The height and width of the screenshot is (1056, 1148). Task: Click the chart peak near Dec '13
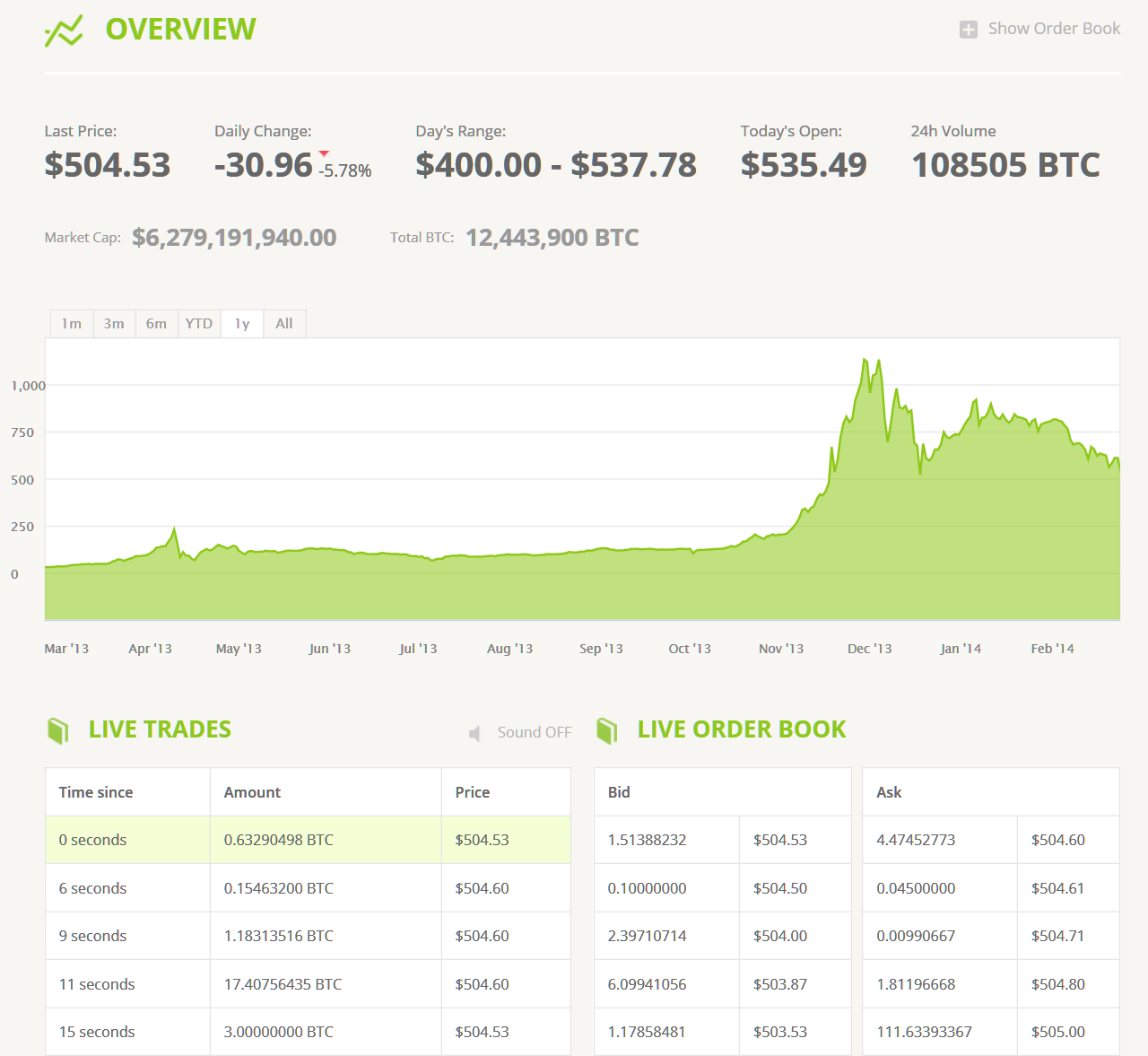865,360
